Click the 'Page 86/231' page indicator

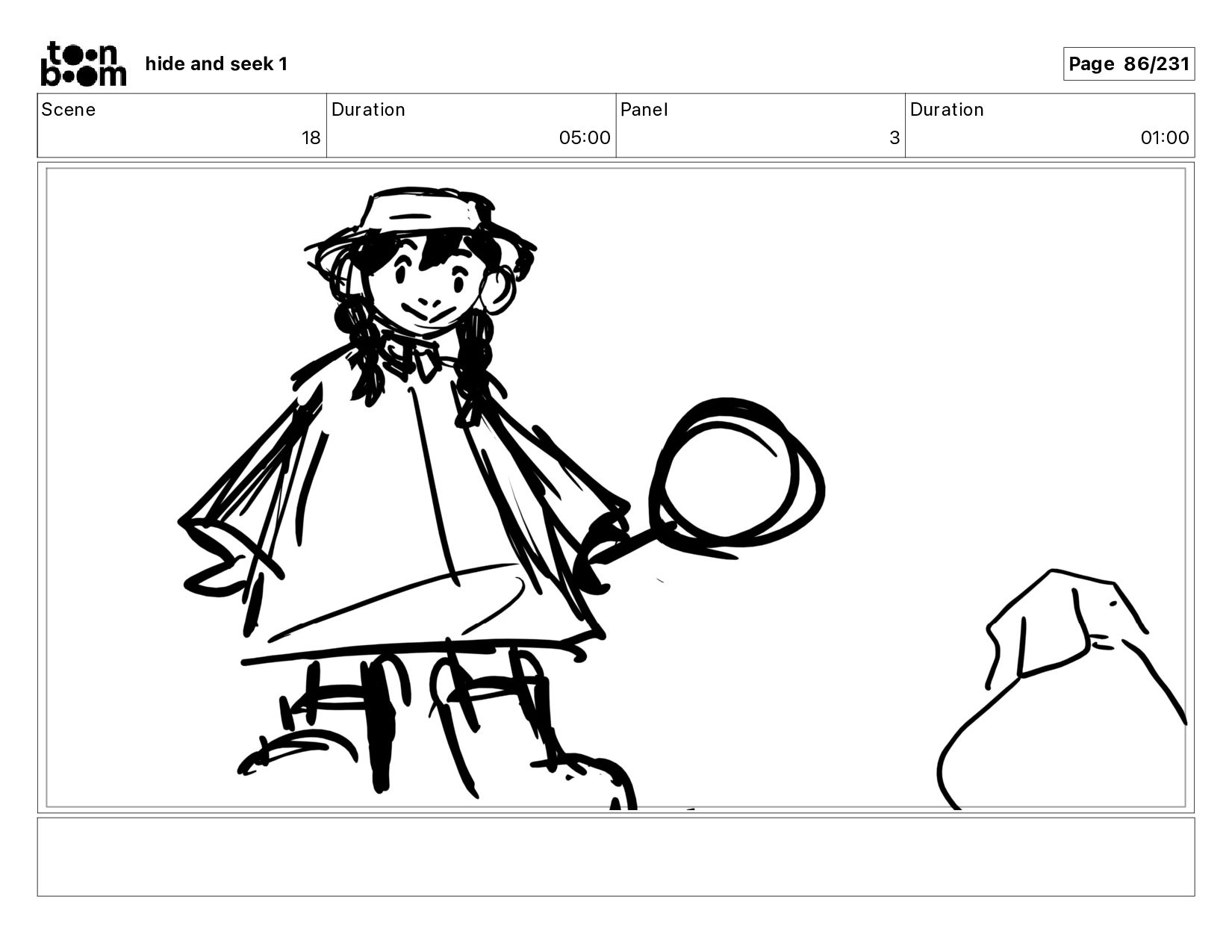1128,64
